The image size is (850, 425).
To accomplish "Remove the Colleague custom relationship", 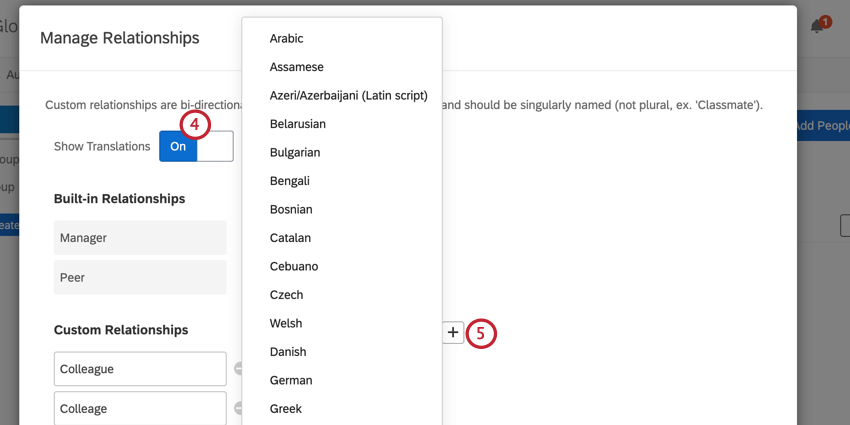I will [238, 369].
